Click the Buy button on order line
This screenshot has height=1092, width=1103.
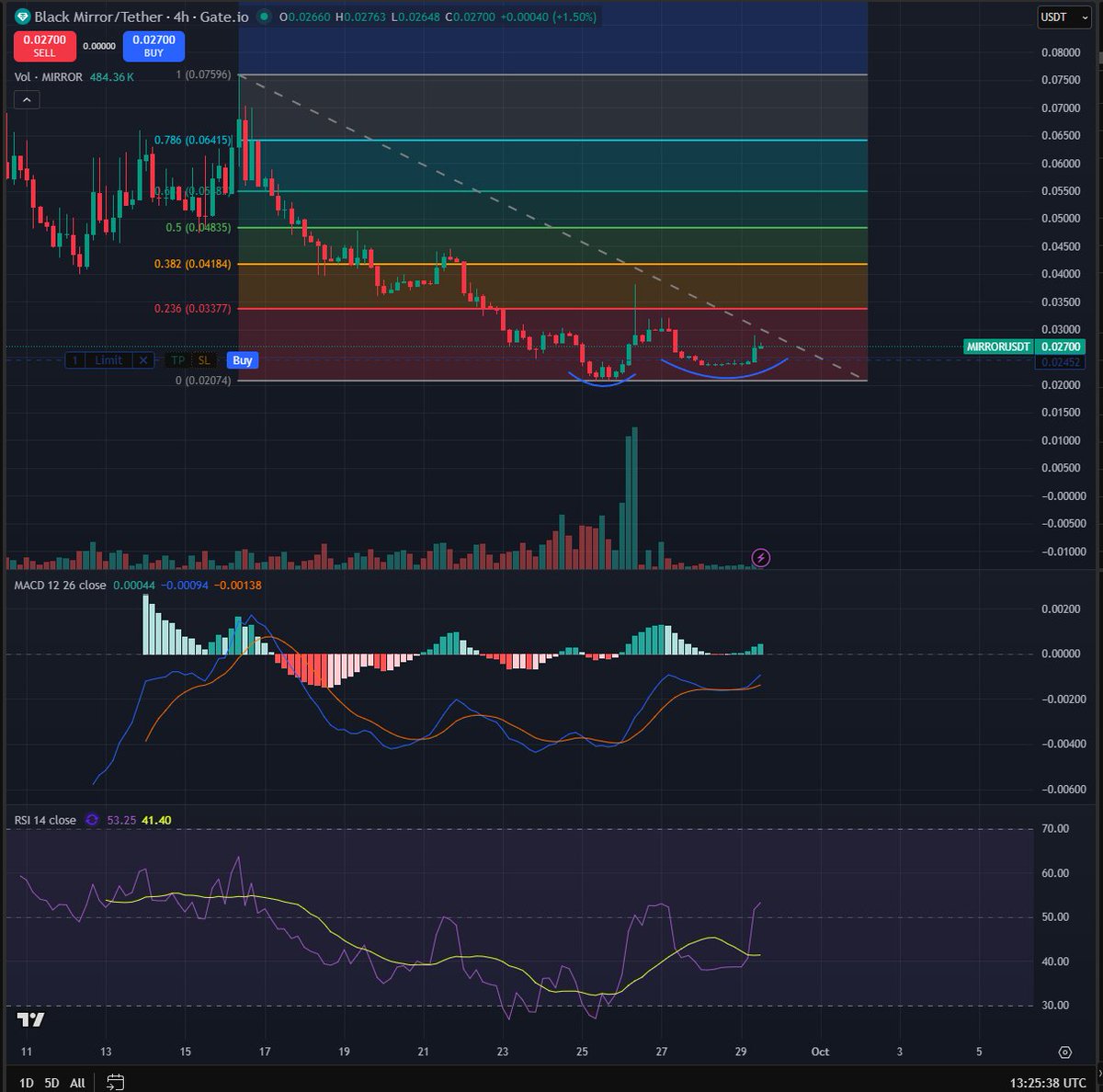pos(242,360)
